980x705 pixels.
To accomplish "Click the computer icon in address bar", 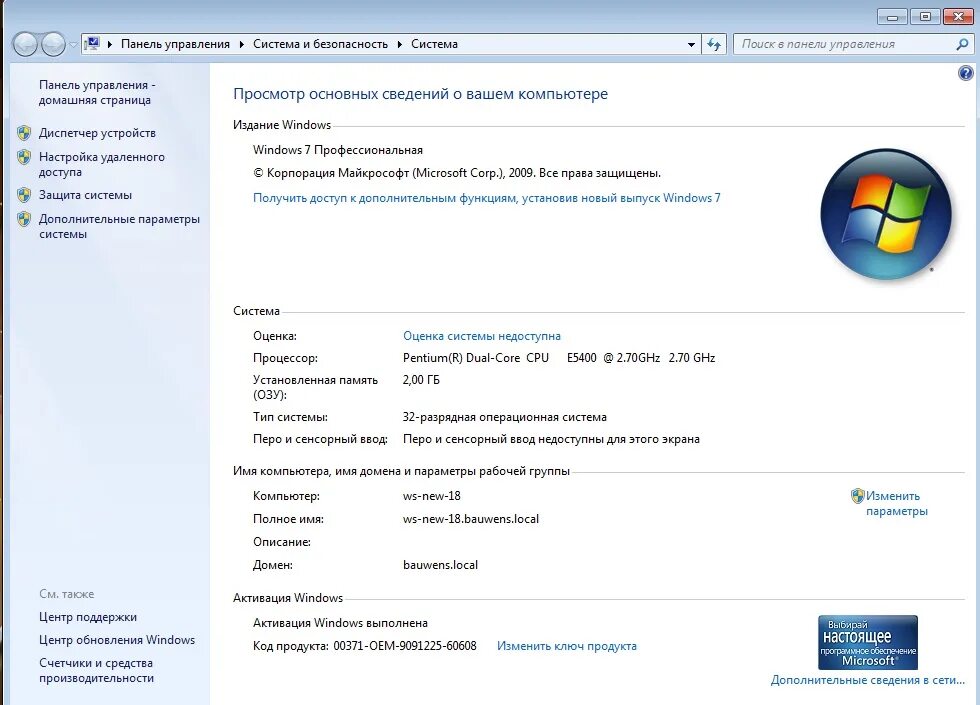I will tap(92, 44).
